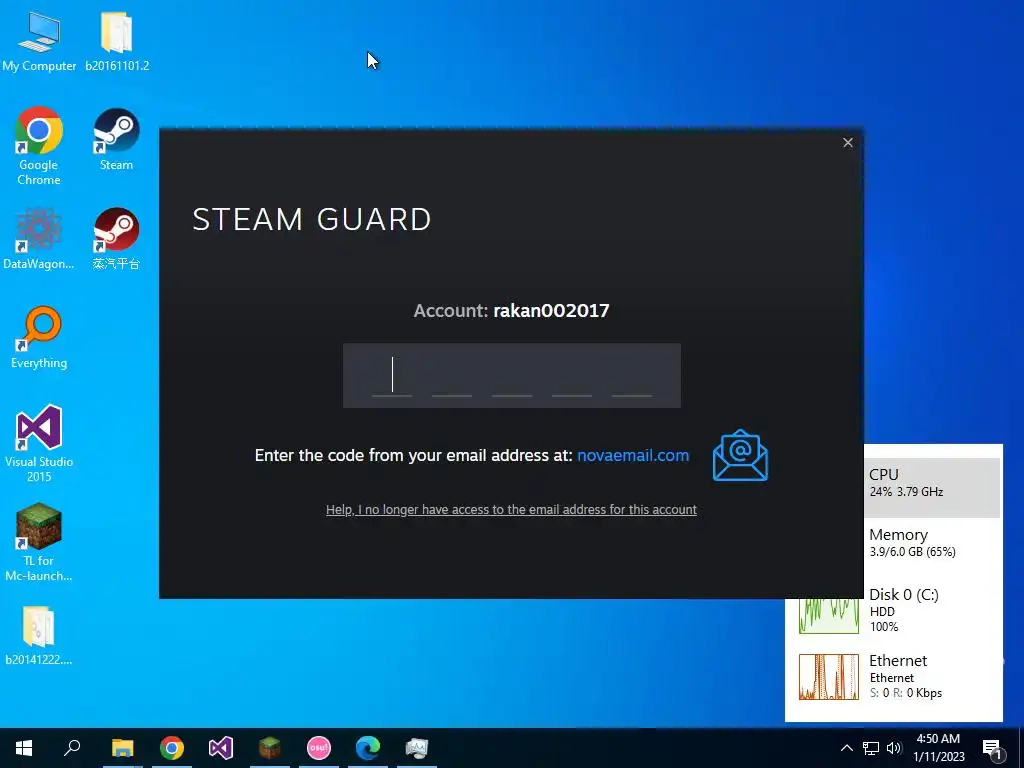The image size is (1024, 768).
Task: Switch to Chrome in the taskbar
Action: tap(172, 748)
